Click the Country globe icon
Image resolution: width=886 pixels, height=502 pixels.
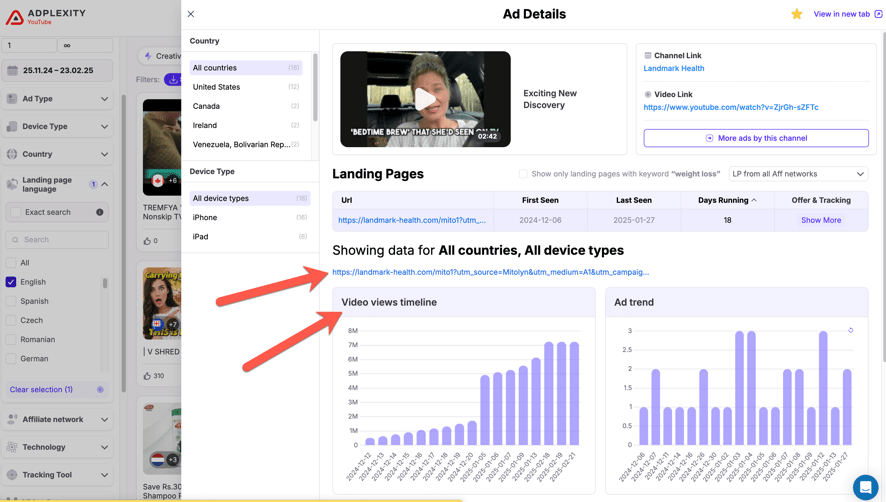pos(12,154)
